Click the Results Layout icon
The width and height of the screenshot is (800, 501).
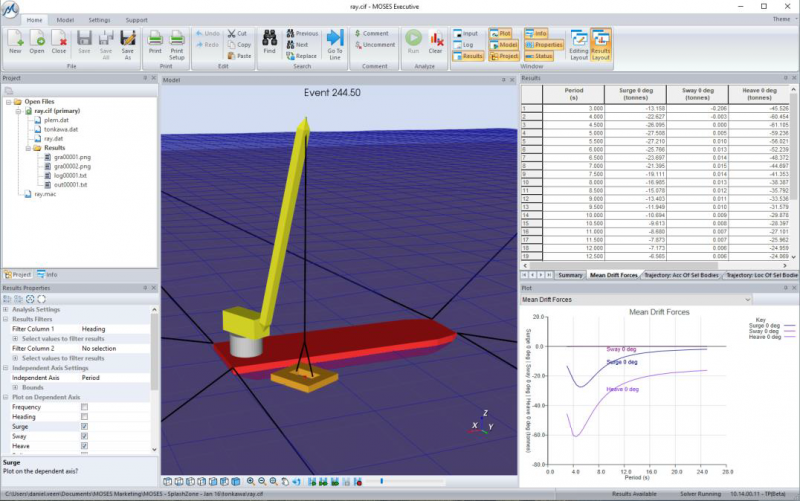pyautogui.click(x=601, y=39)
